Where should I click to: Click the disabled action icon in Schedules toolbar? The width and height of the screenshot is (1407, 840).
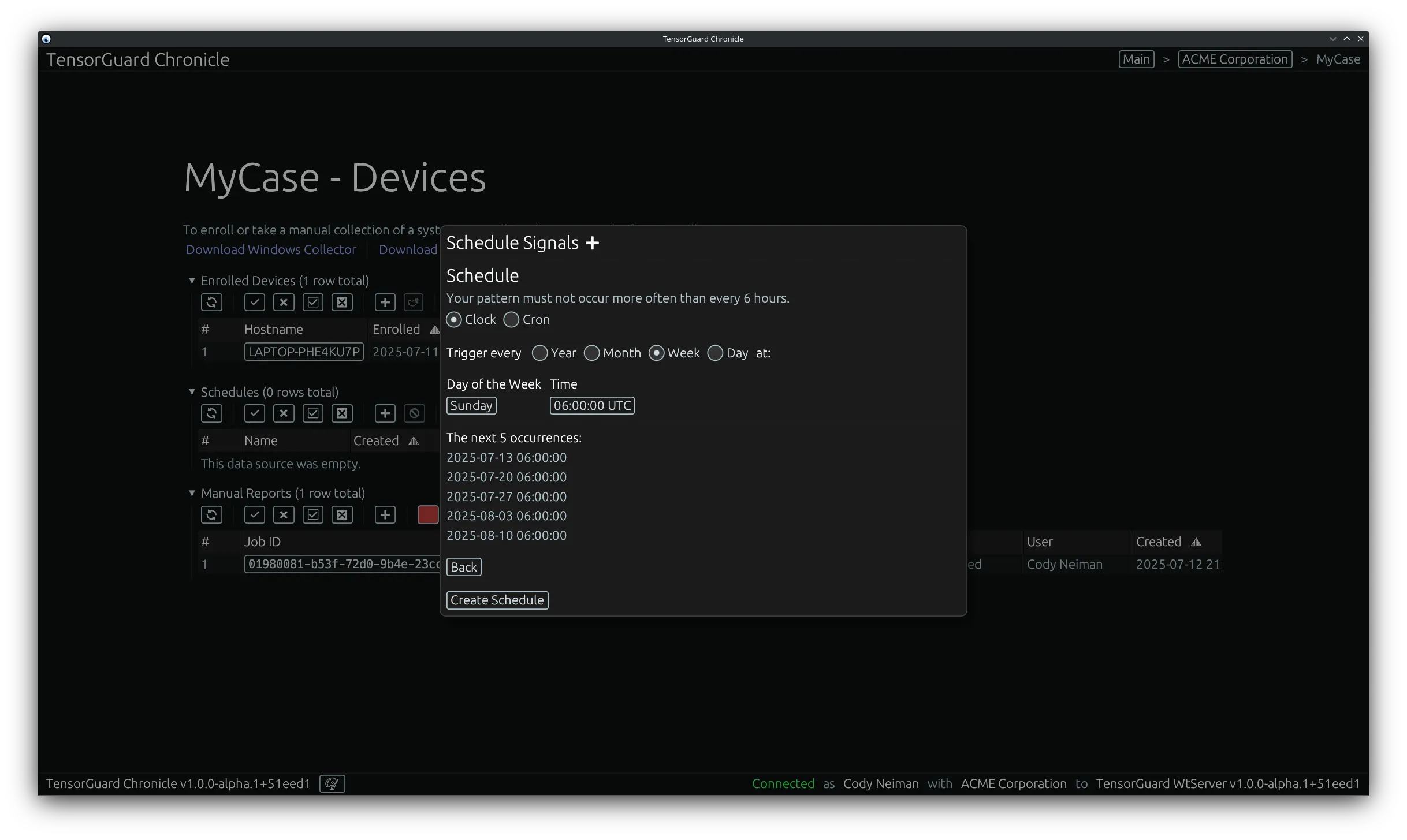pos(414,413)
